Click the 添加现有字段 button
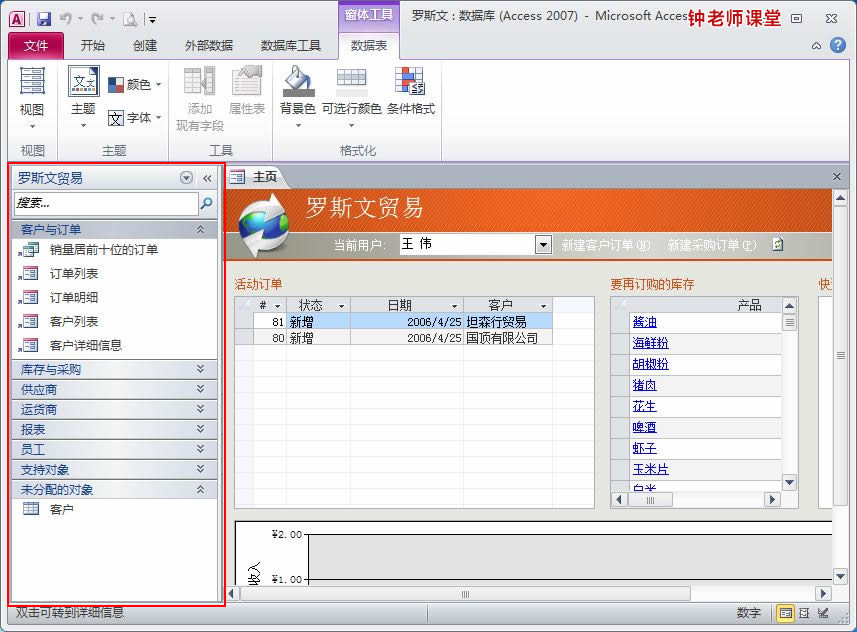This screenshot has height=632, width=857. point(199,98)
